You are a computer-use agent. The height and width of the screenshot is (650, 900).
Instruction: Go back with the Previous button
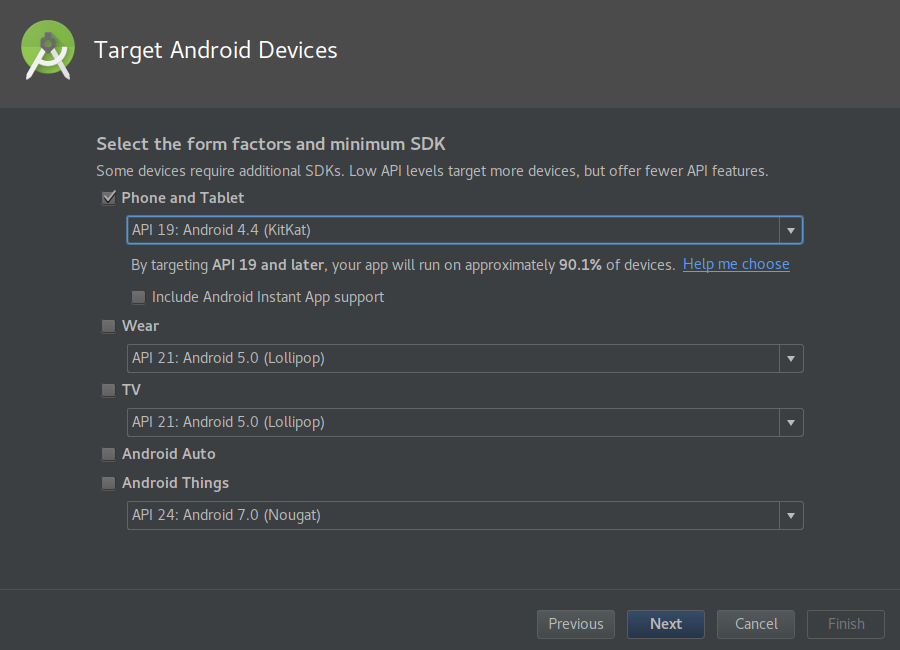pyautogui.click(x=576, y=624)
